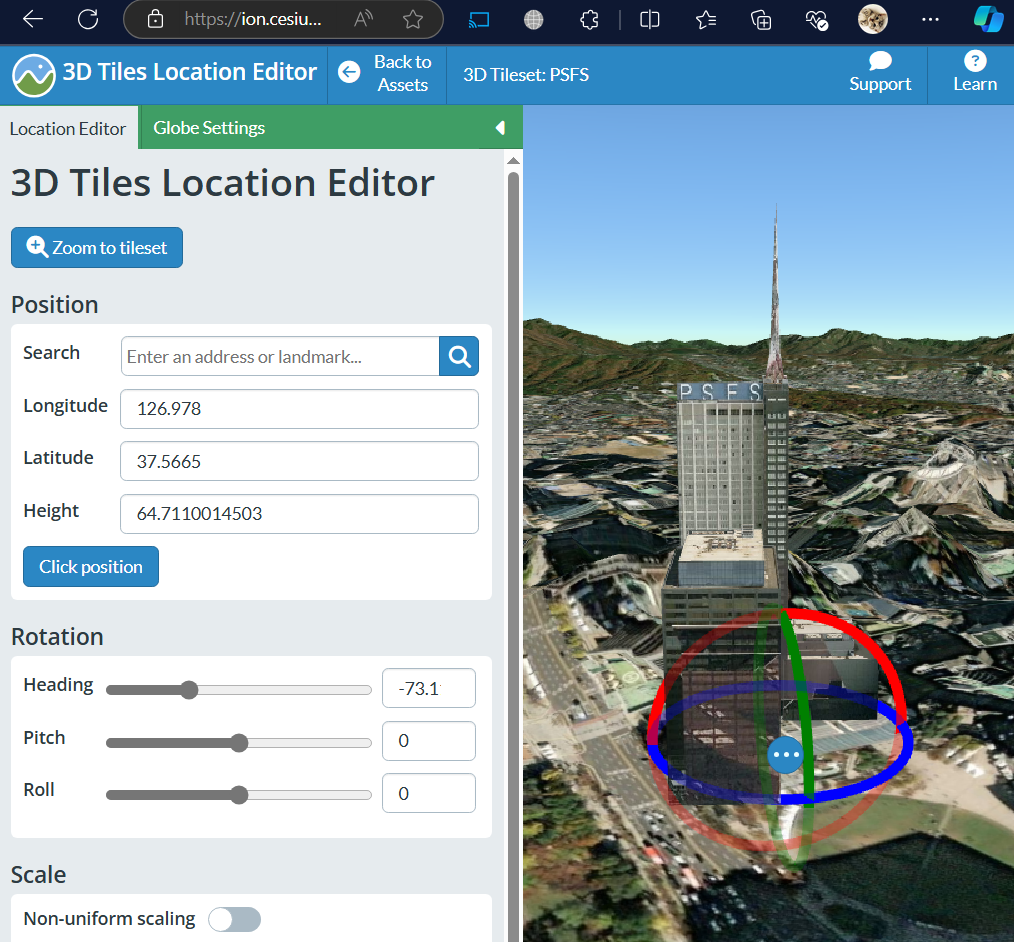Click the Latitude input field

[299, 461]
